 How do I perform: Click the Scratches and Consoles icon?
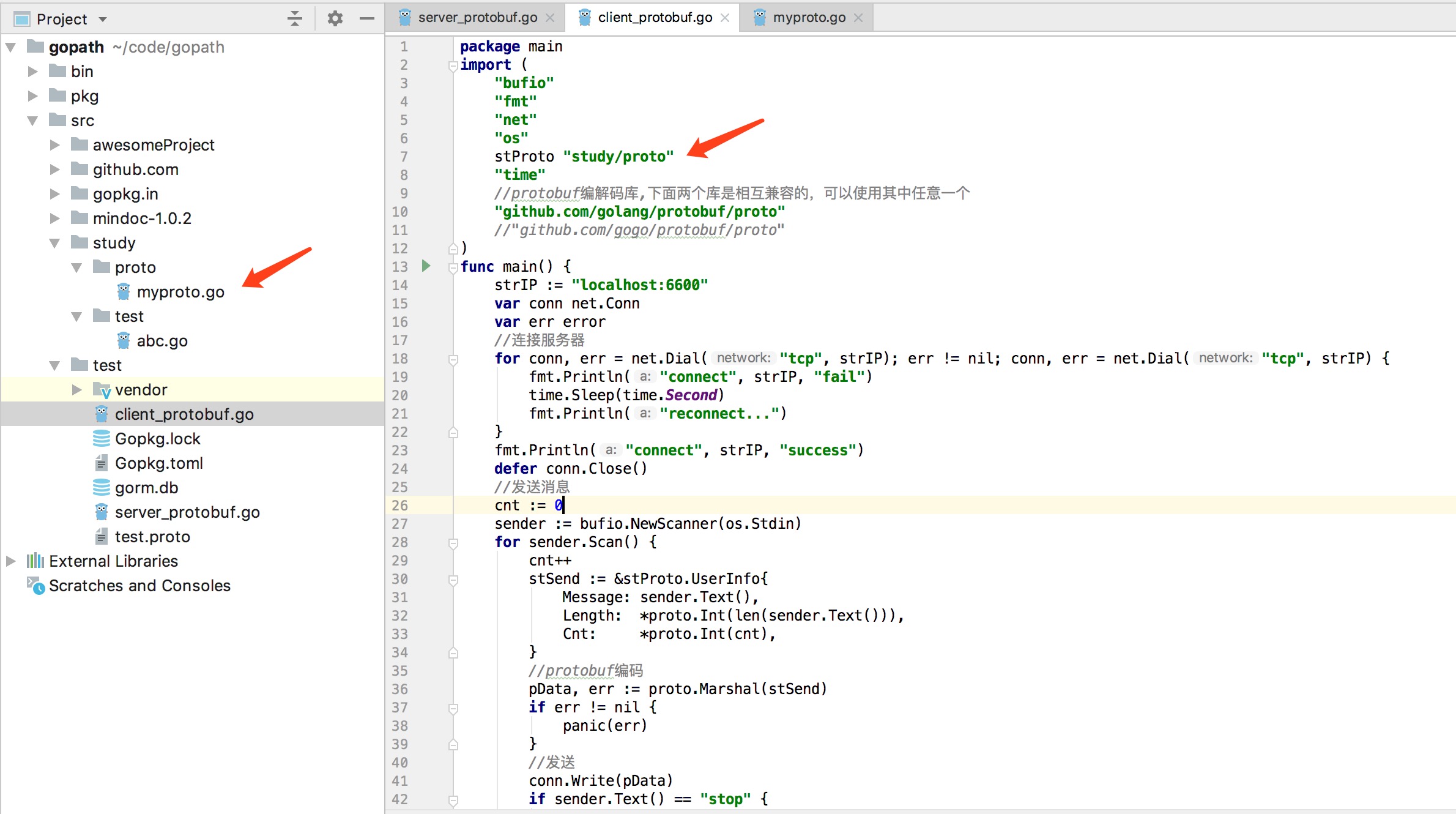[x=35, y=586]
